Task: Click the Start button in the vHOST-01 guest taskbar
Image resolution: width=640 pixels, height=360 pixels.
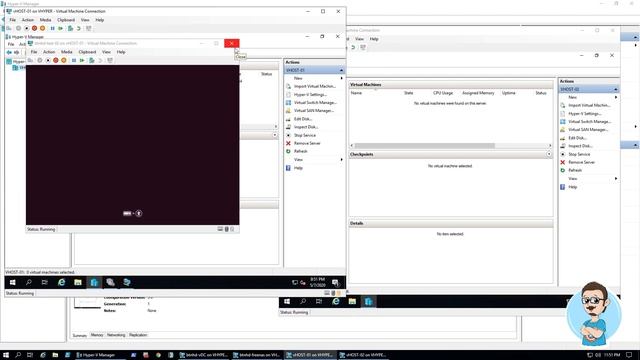Action: (x=13, y=282)
